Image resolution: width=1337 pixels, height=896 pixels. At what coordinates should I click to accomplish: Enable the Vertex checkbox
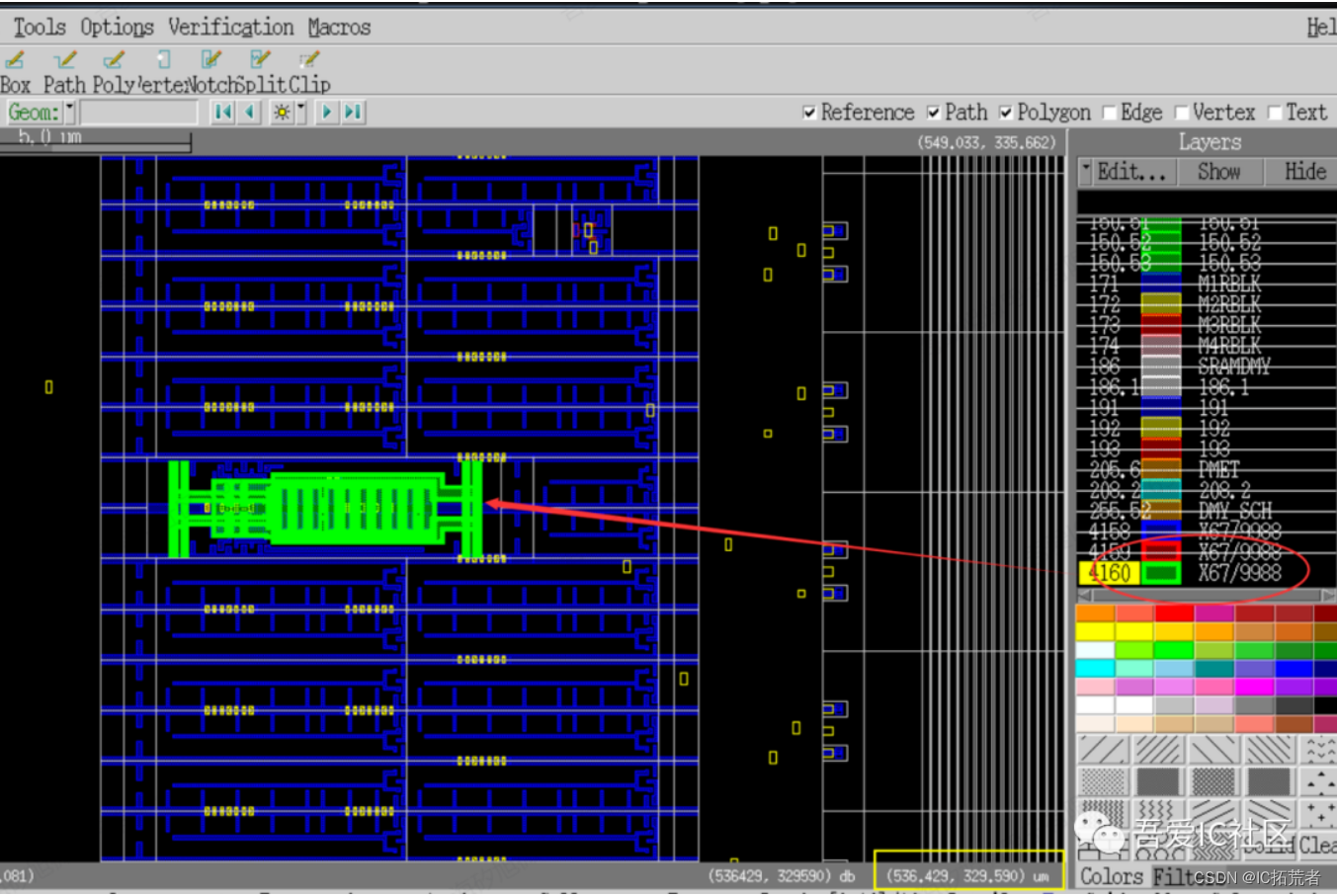pyautogui.click(x=1181, y=113)
